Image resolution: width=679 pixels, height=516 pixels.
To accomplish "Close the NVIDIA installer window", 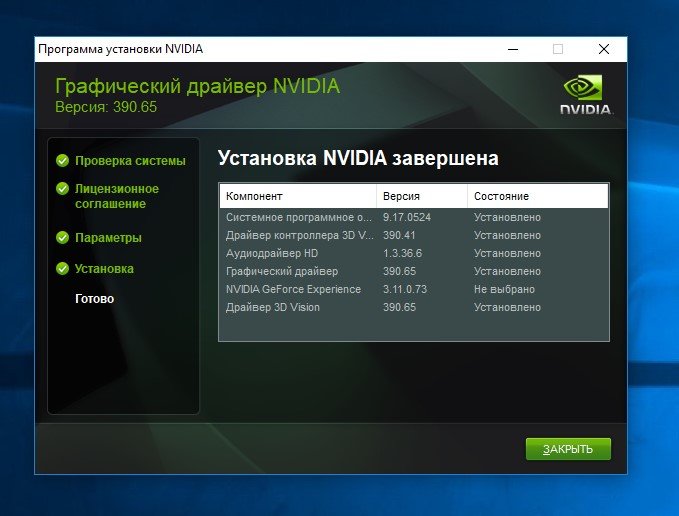I will (x=604, y=49).
